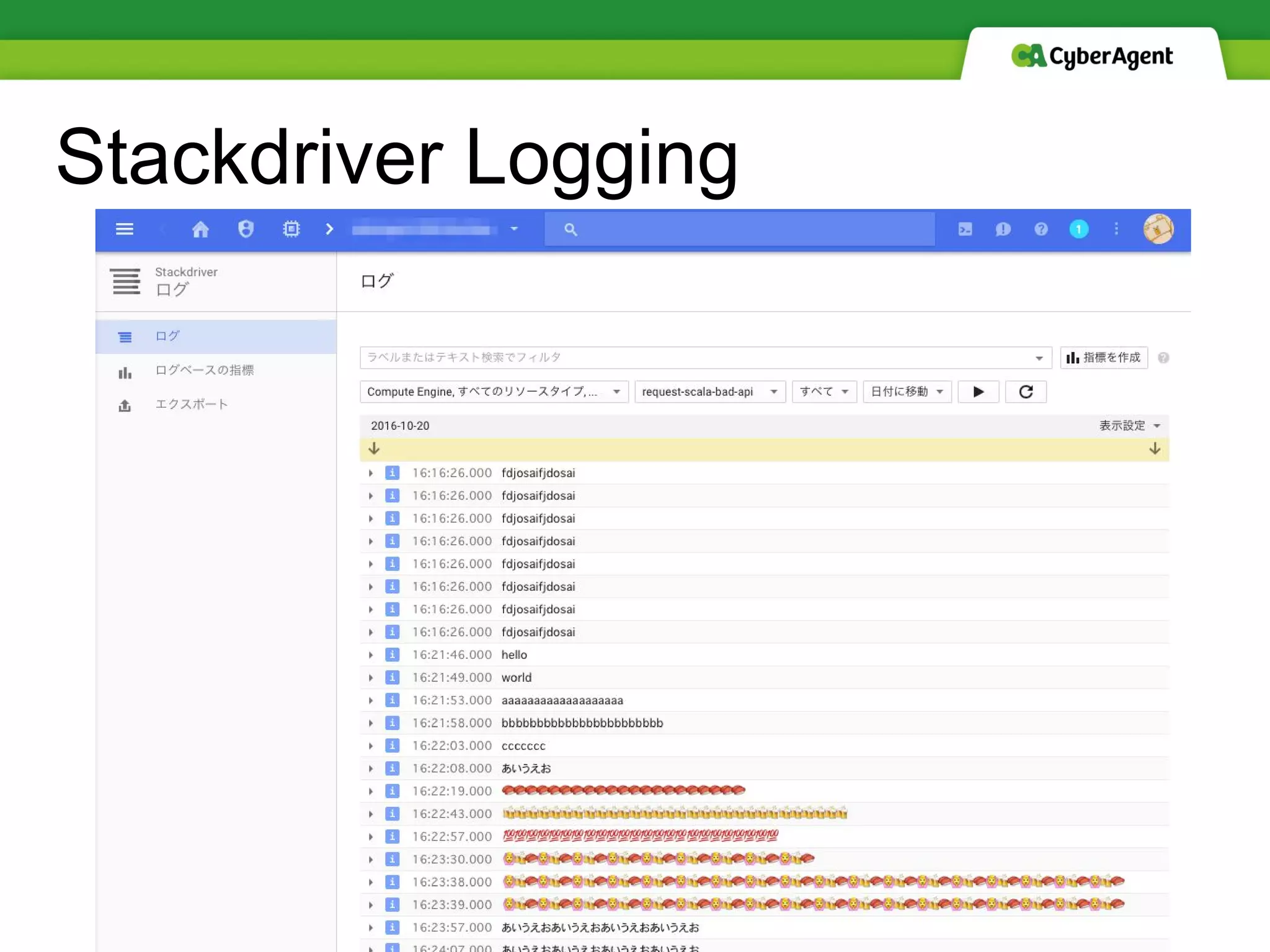Image resolution: width=1270 pixels, height=952 pixels.
Task: Click the top search bar
Action: pos(739,229)
